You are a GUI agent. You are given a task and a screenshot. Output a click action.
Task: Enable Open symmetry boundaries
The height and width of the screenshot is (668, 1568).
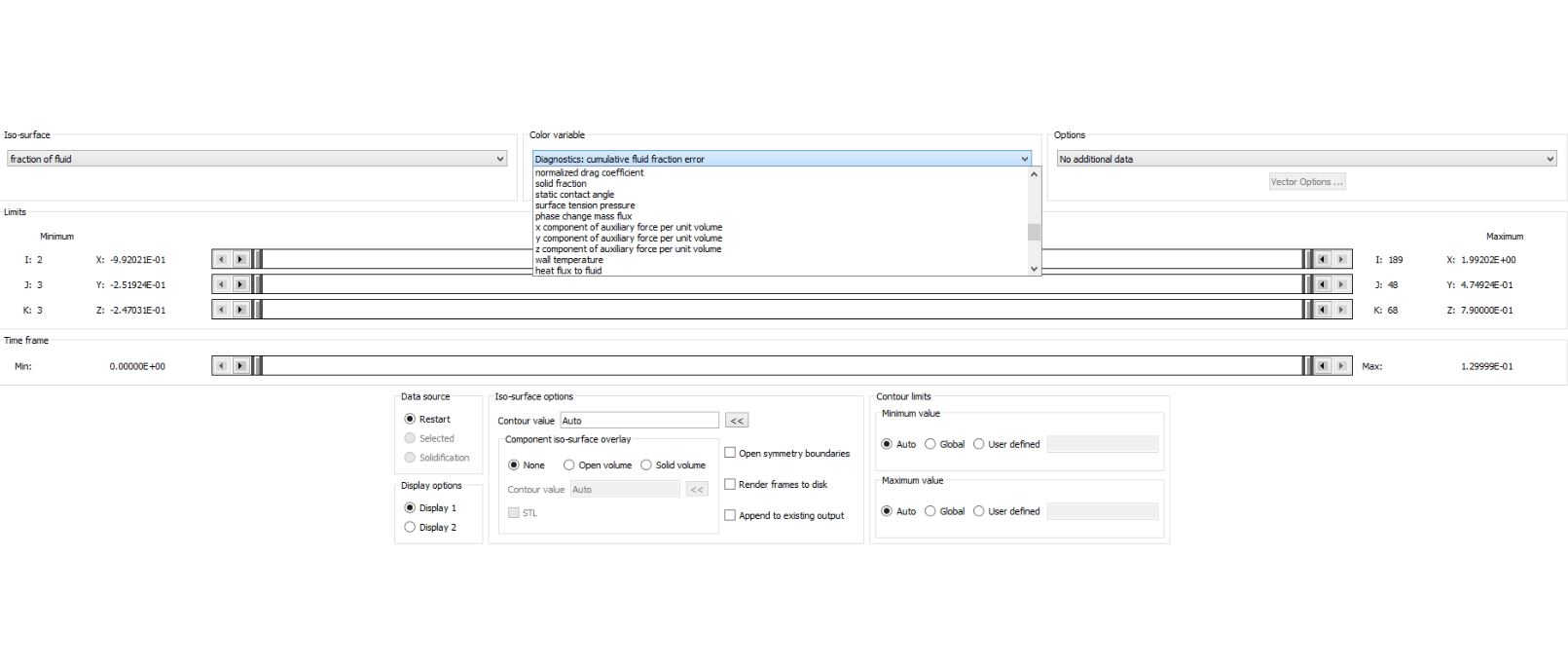730,453
